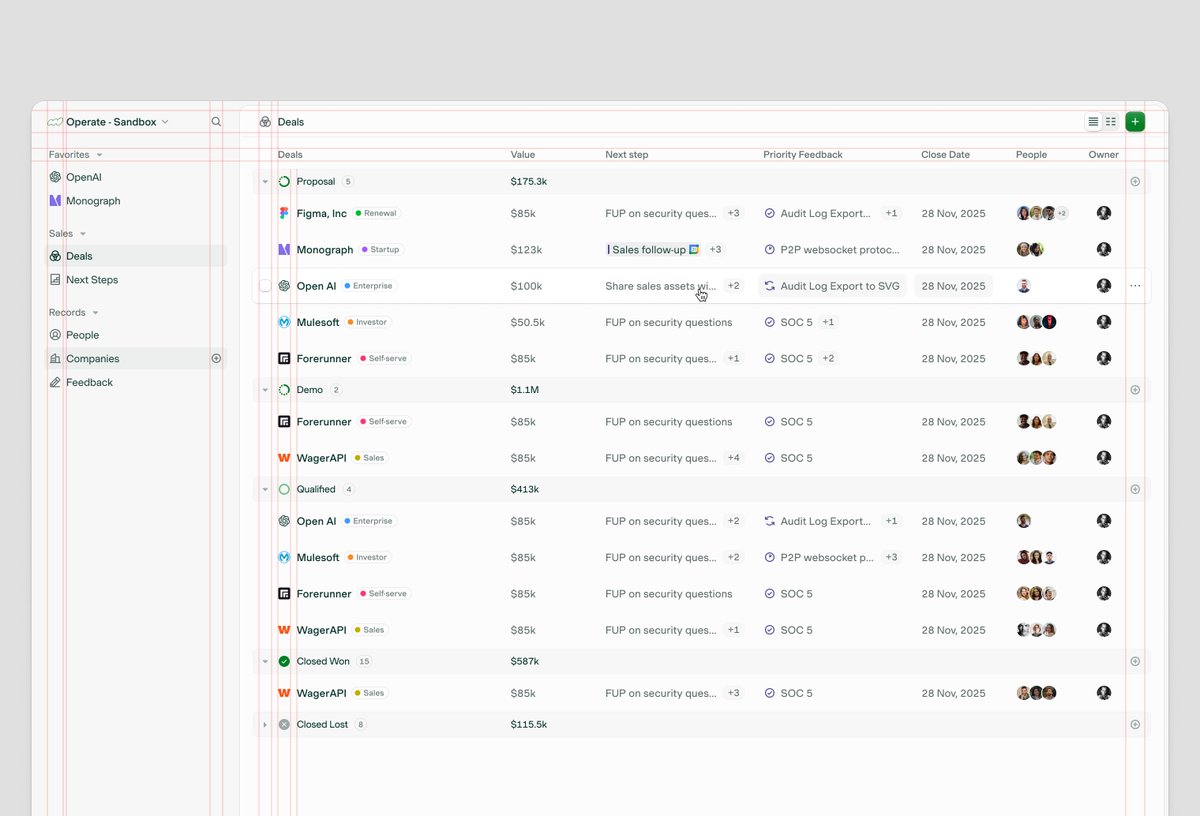1200x816 pixels.
Task: Add a deal to the Closed Won group
Action: click(x=1135, y=662)
